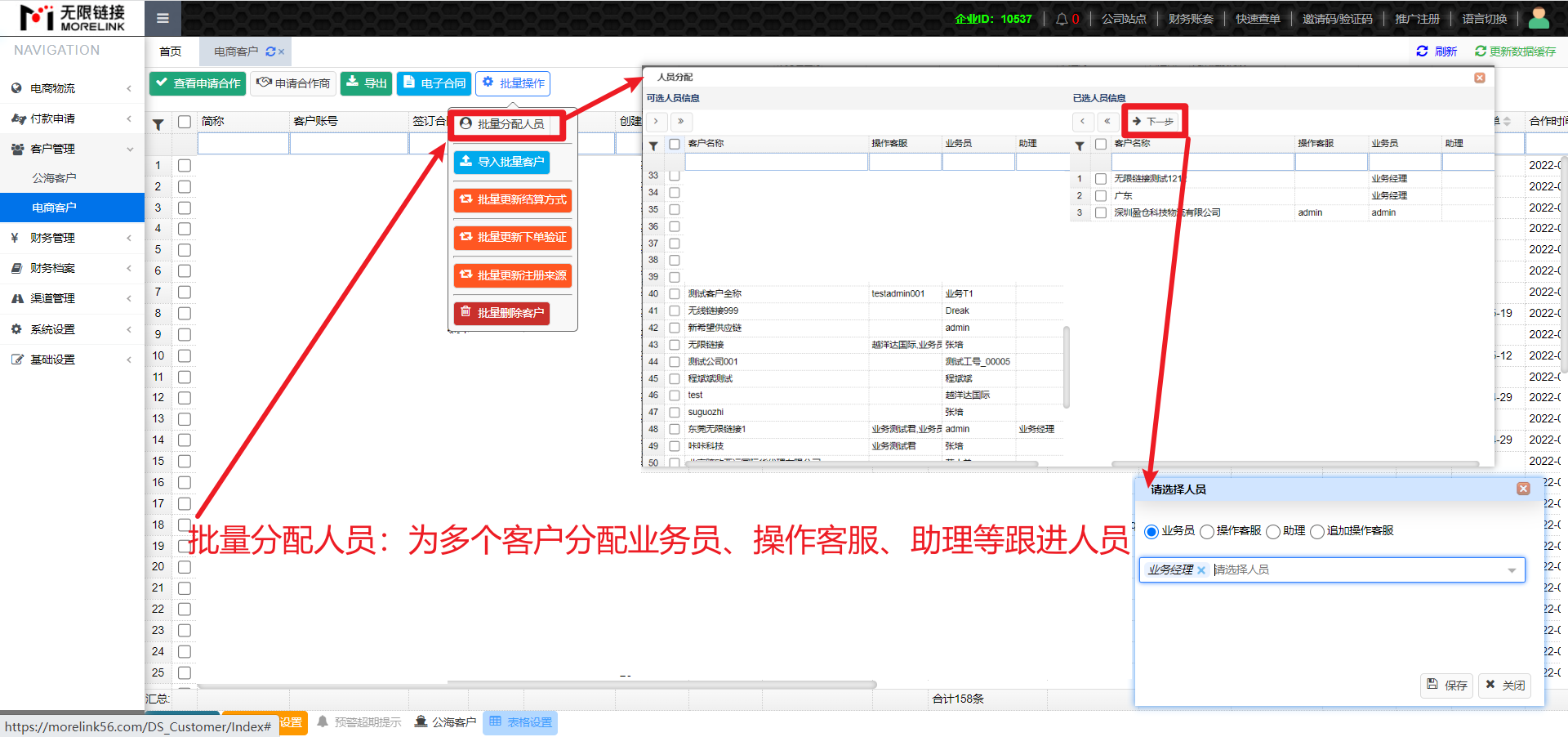Click the 客户管理 people icon in sidebar

tap(17, 149)
